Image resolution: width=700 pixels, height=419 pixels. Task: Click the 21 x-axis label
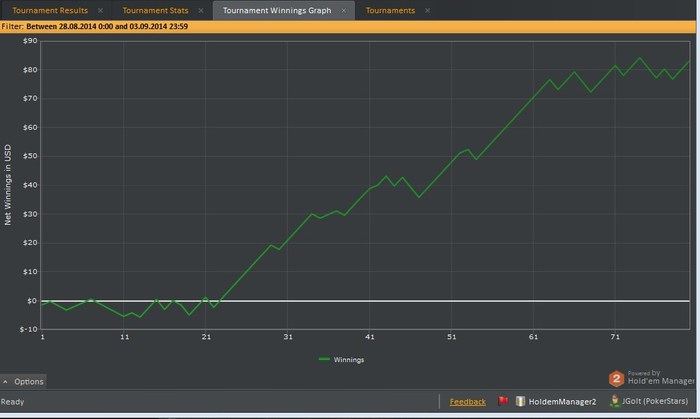tap(206, 337)
